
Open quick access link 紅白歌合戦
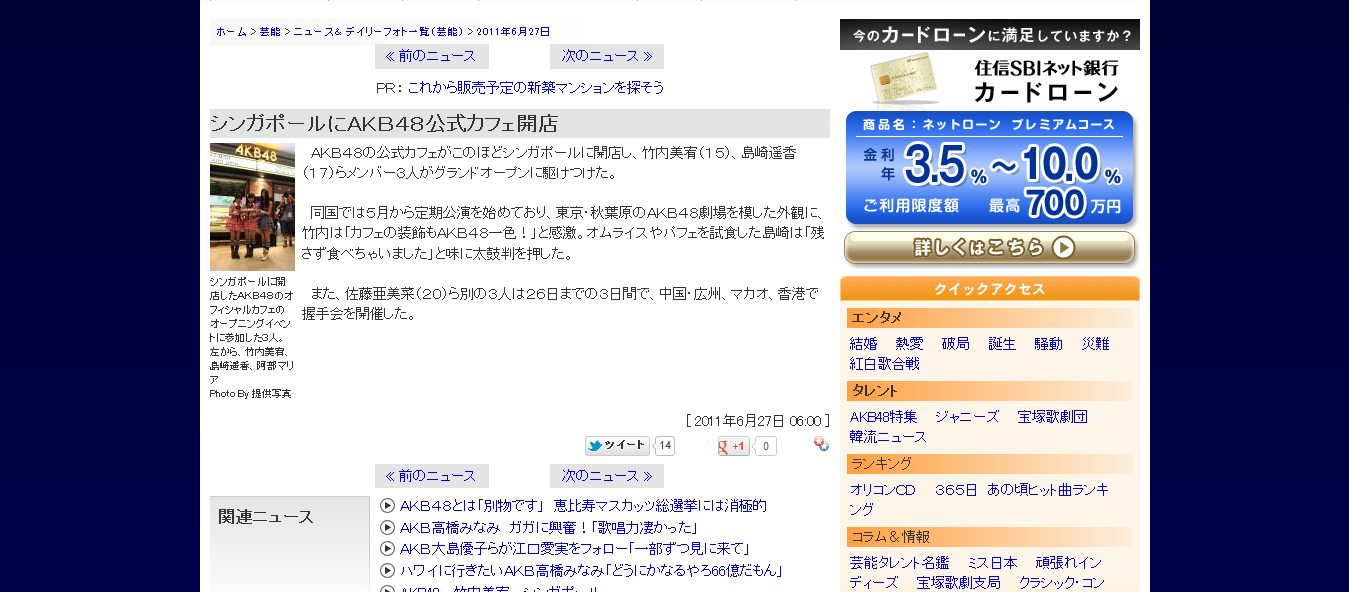(x=885, y=363)
